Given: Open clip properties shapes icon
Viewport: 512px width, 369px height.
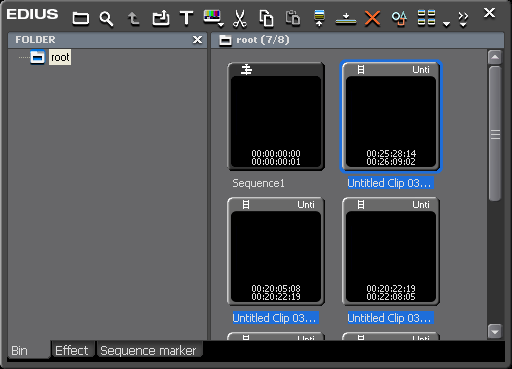Looking at the screenshot, I should click(399, 18).
